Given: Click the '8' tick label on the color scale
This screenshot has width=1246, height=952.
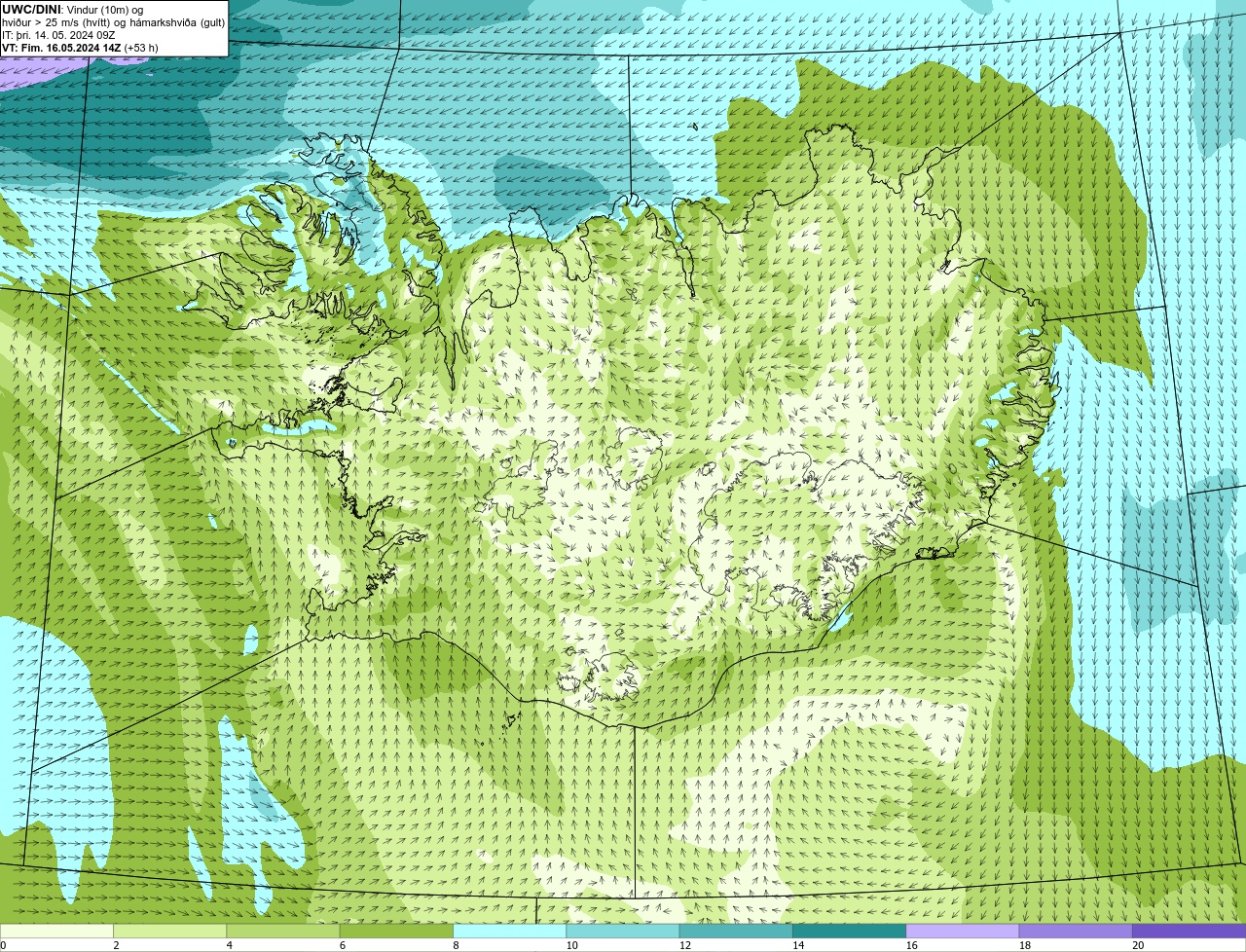Looking at the screenshot, I should point(455,945).
